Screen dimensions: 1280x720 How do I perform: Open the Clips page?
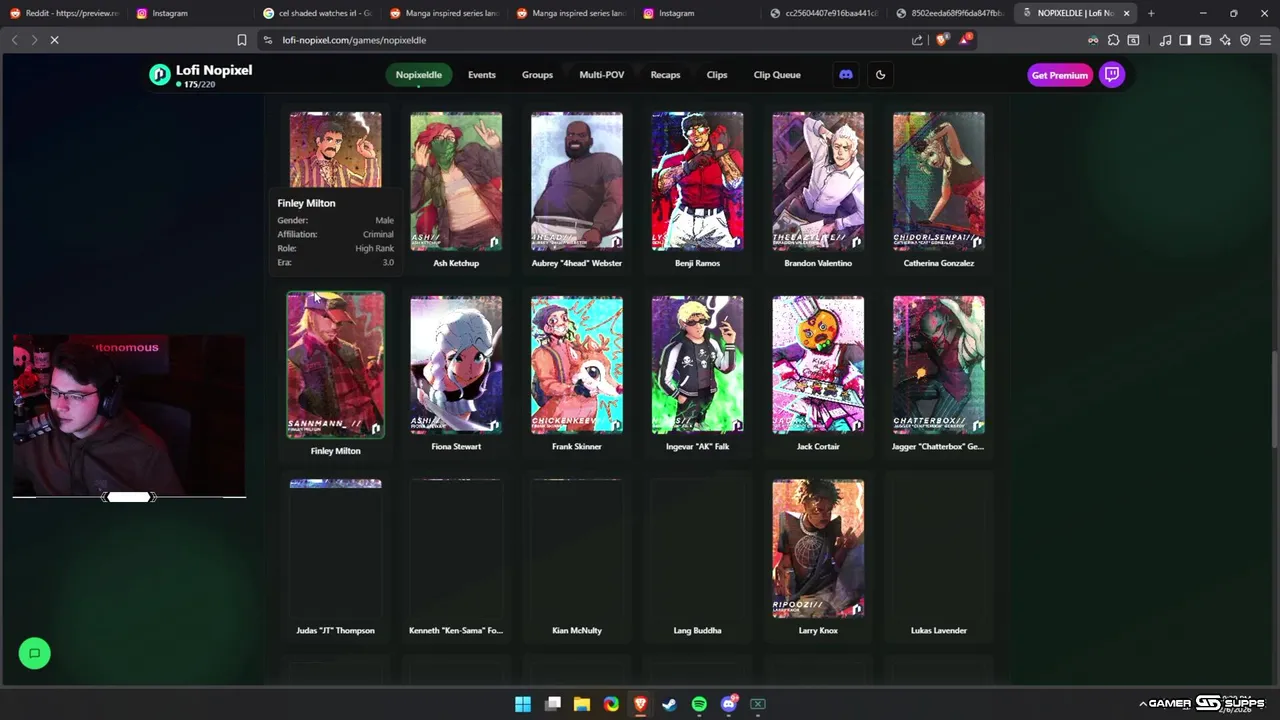pyautogui.click(x=717, y=75)
